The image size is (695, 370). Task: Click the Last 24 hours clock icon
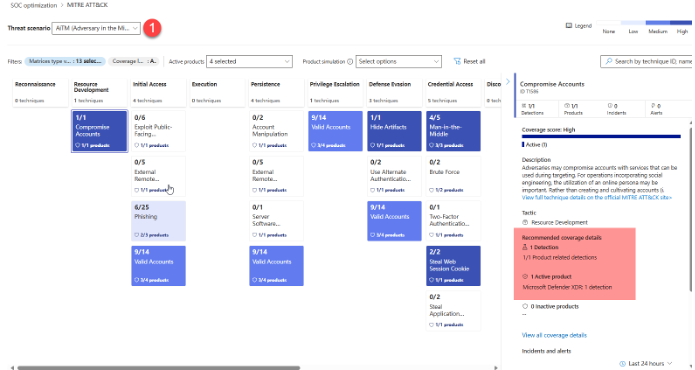[x=622, y=363]
